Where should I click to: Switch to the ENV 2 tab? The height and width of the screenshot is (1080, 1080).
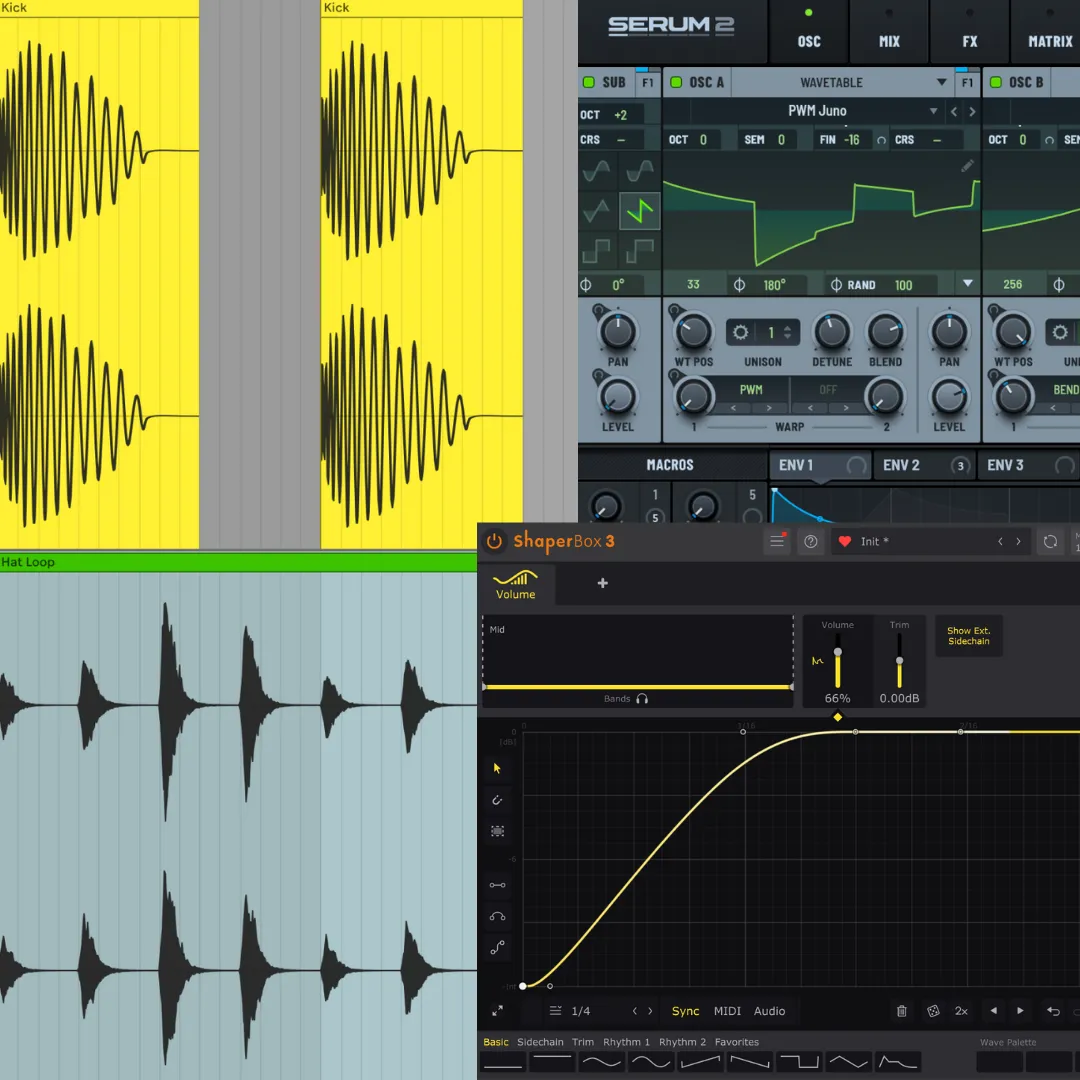point(923,465)
